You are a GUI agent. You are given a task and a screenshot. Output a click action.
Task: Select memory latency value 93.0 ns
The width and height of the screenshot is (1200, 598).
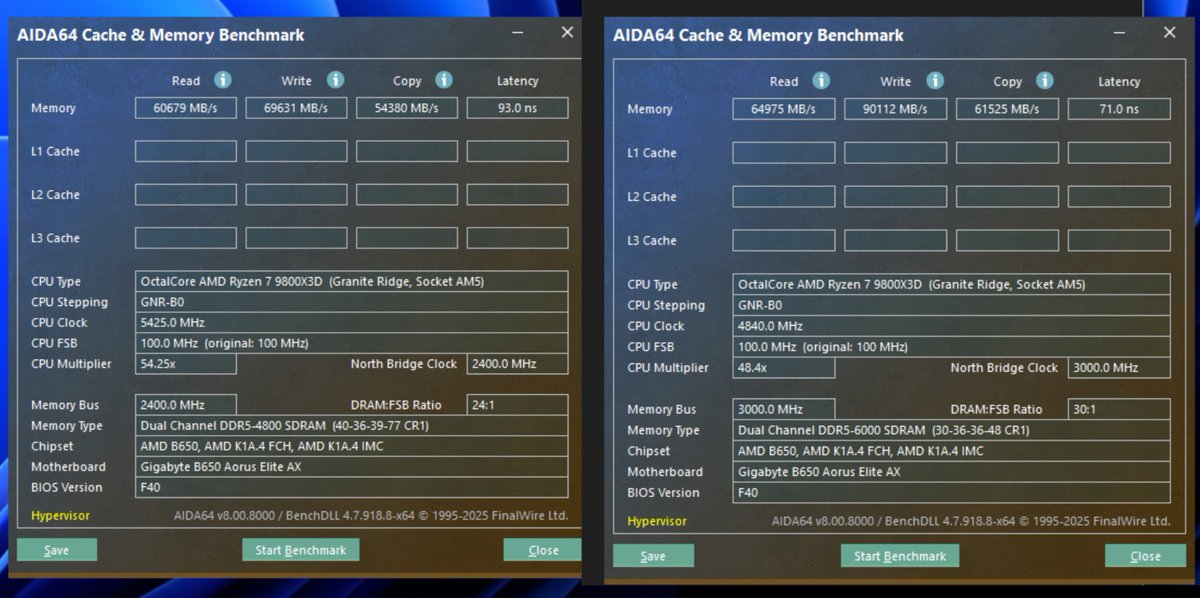[517, 108]
